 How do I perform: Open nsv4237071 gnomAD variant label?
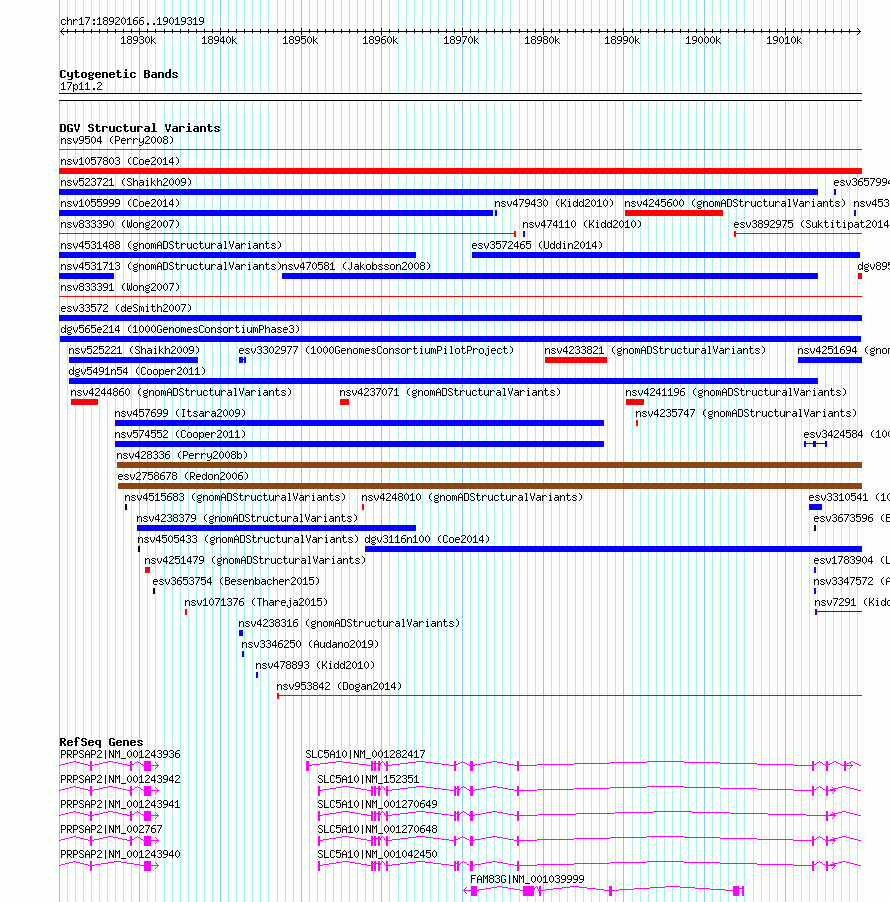[450, 392]
